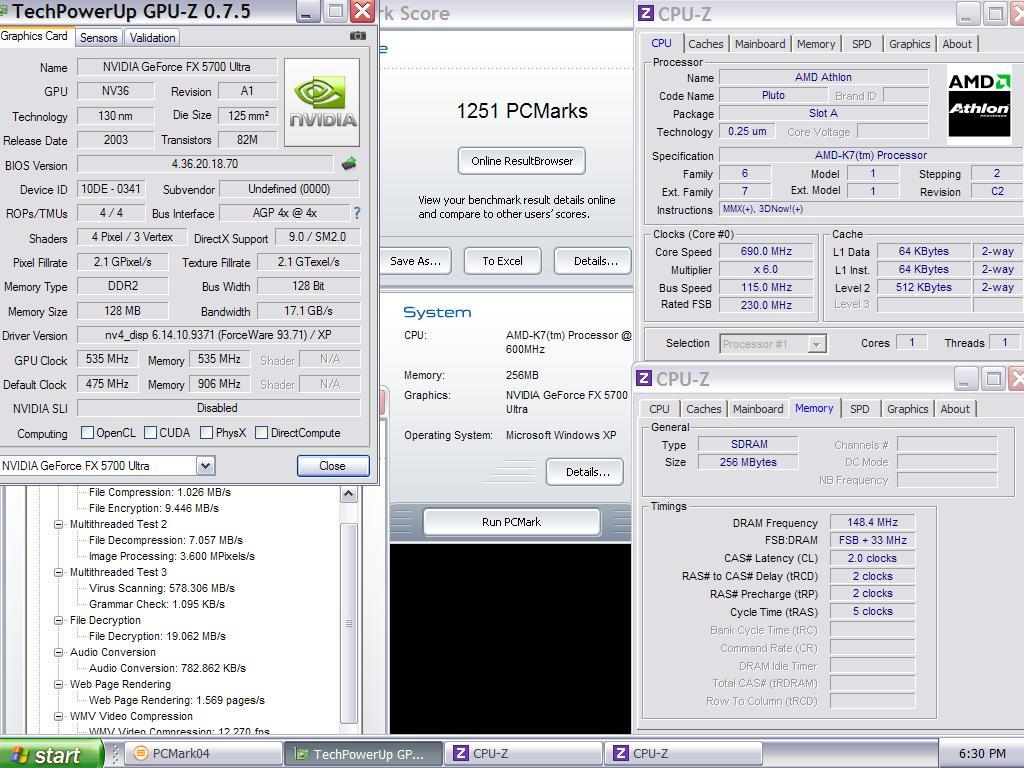Click the Online ResultBrowser button
1024x768 pixels.
522,161
